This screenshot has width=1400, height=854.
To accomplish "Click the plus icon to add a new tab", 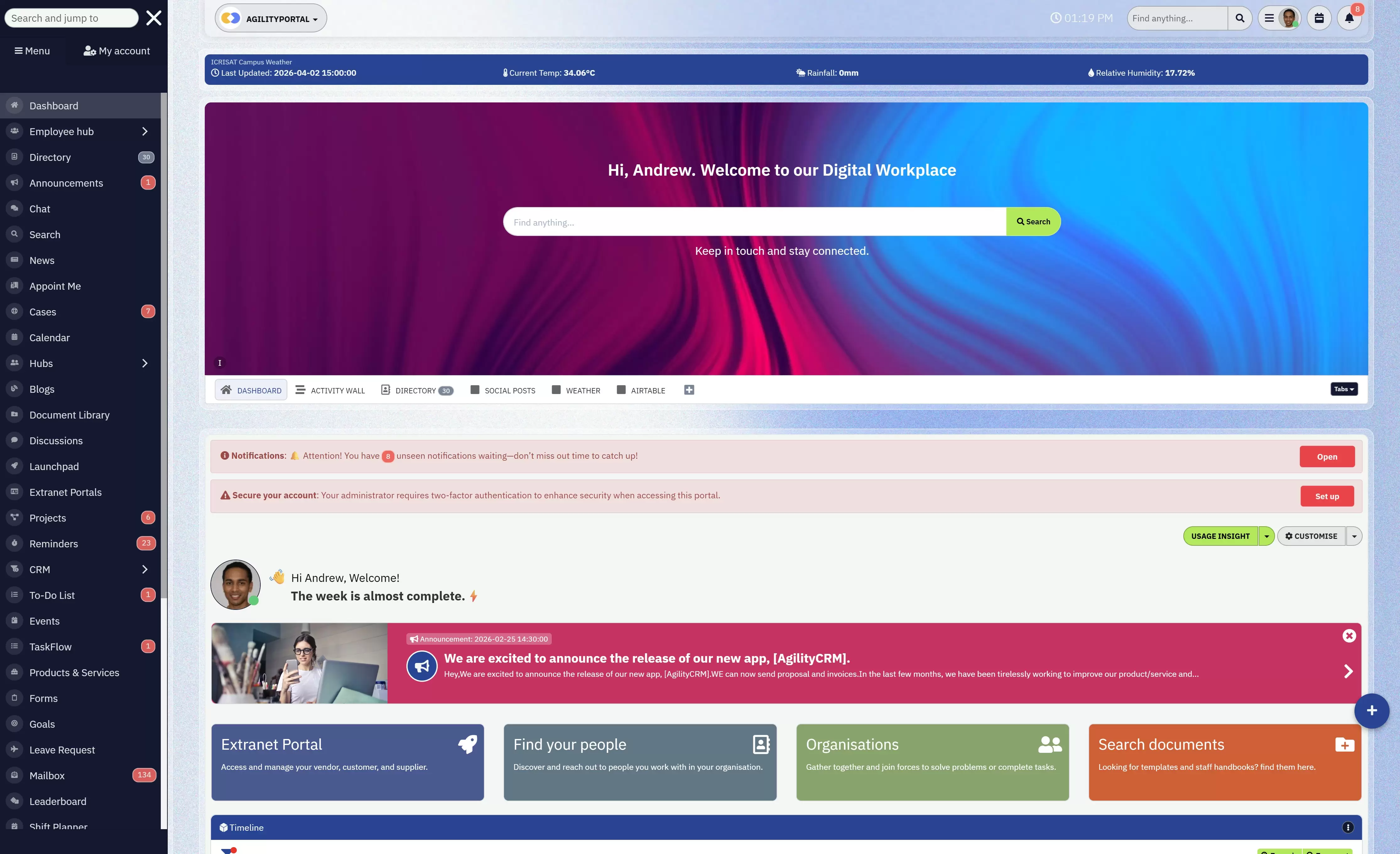I will click(689, 390).
